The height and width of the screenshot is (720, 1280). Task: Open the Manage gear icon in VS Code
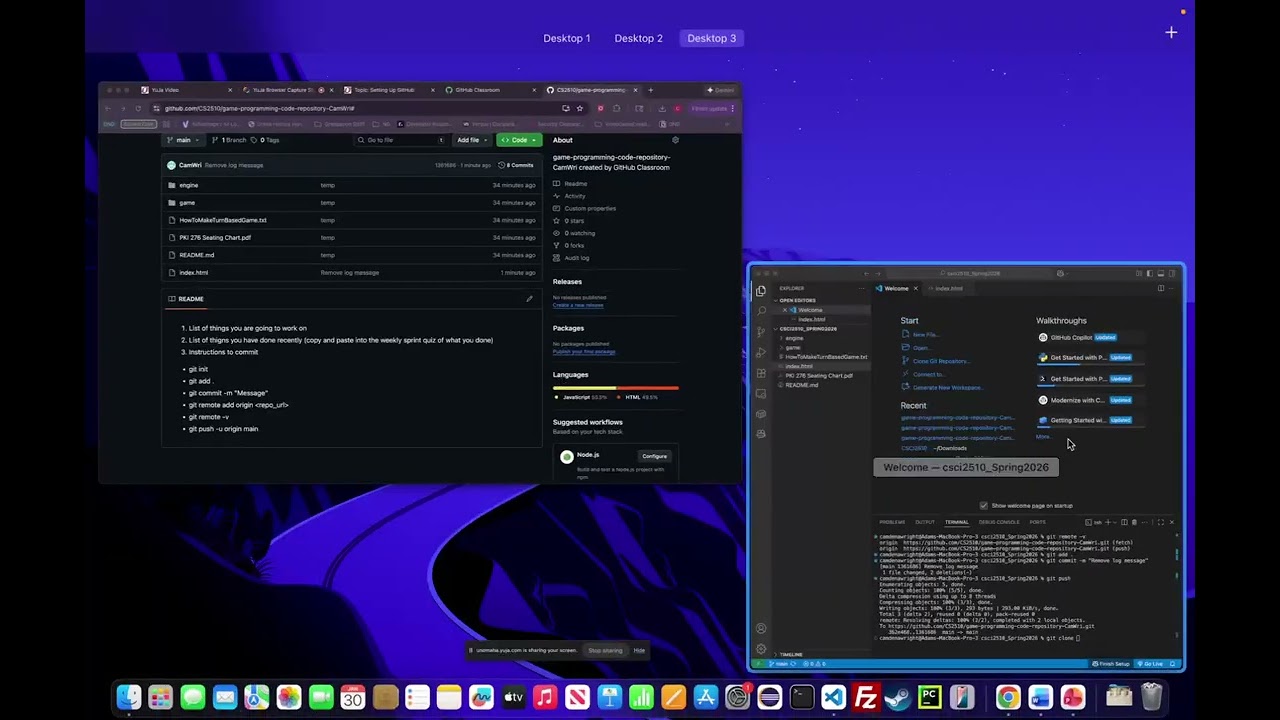point(761,648)
